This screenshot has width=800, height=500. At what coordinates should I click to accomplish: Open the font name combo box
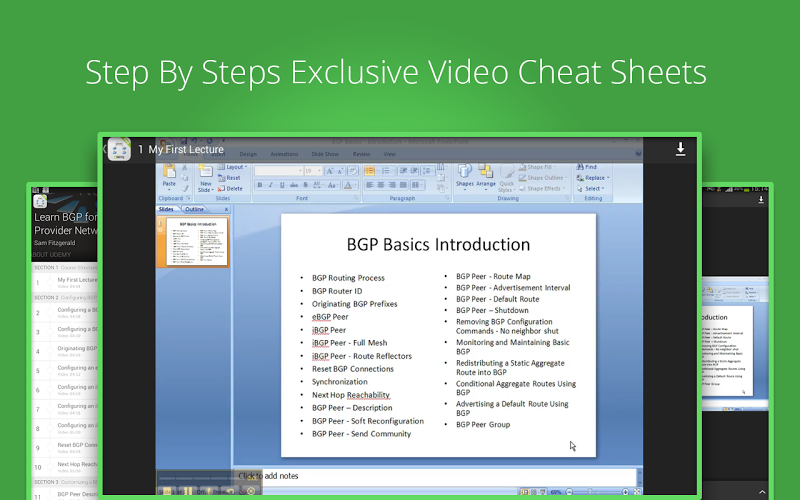coord(279,170)
